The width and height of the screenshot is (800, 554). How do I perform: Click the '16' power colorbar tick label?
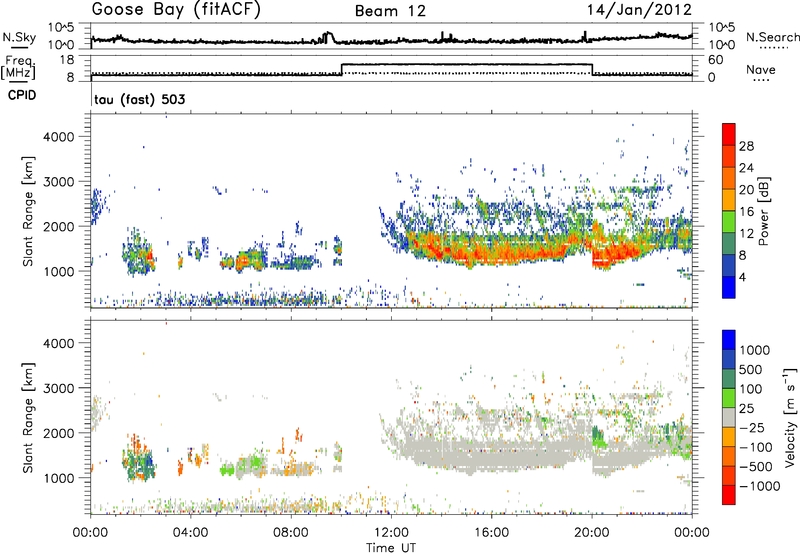pyautogui.click(x=746, y=212)
